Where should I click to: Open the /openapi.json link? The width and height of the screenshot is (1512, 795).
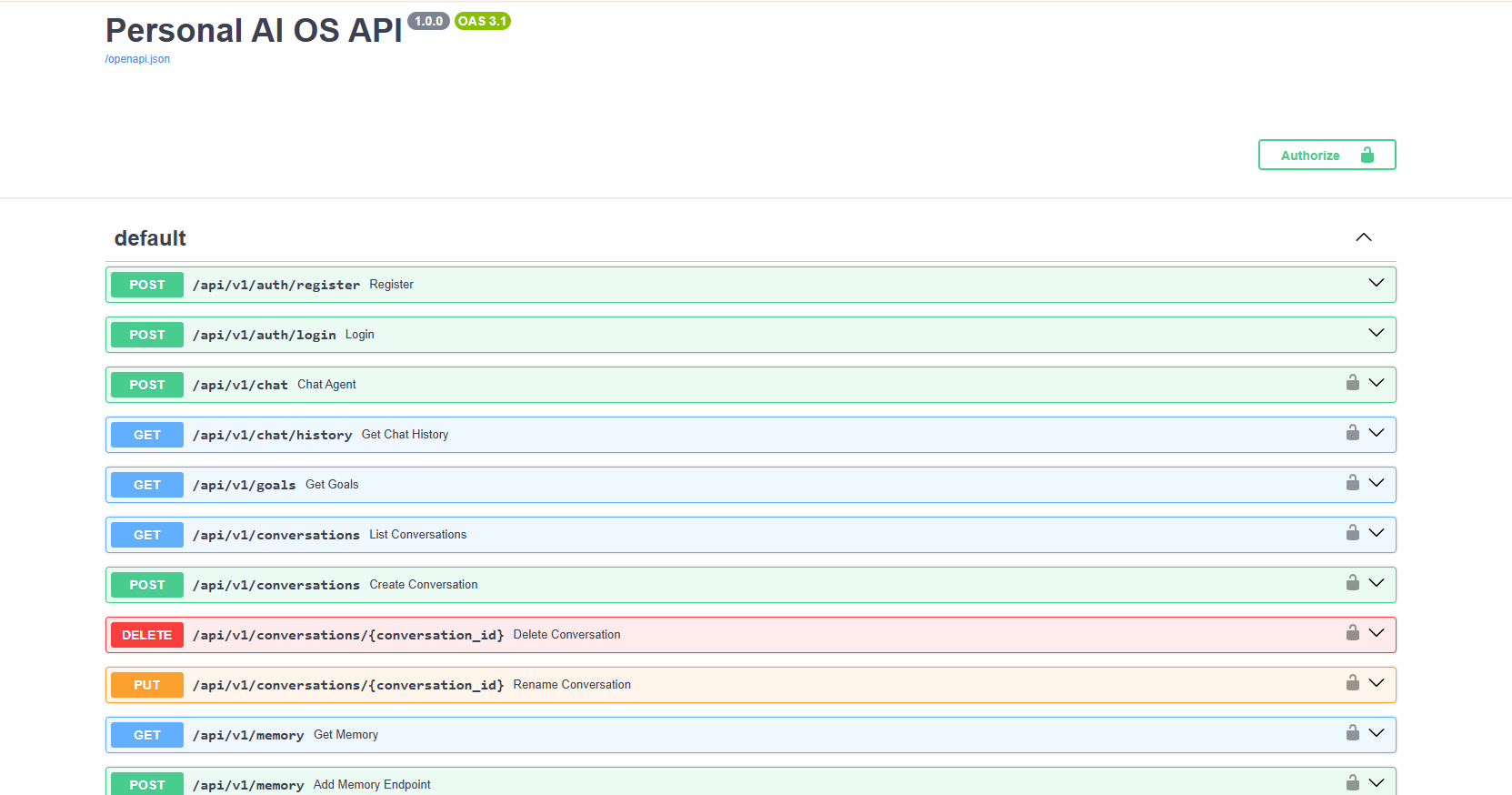pyautogui.click(x=137, y=59)
